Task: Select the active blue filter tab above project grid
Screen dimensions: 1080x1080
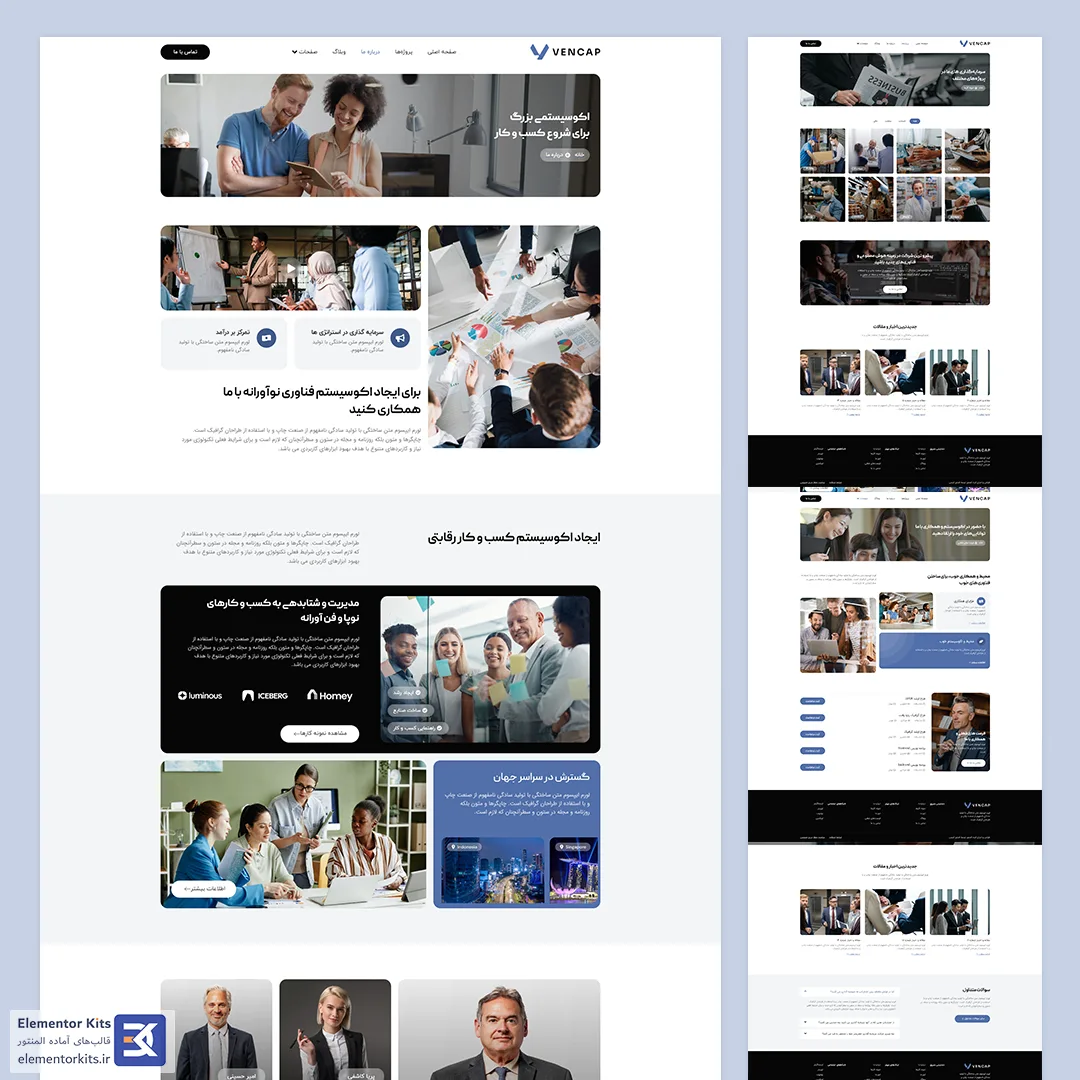Action: coord(915,121)
